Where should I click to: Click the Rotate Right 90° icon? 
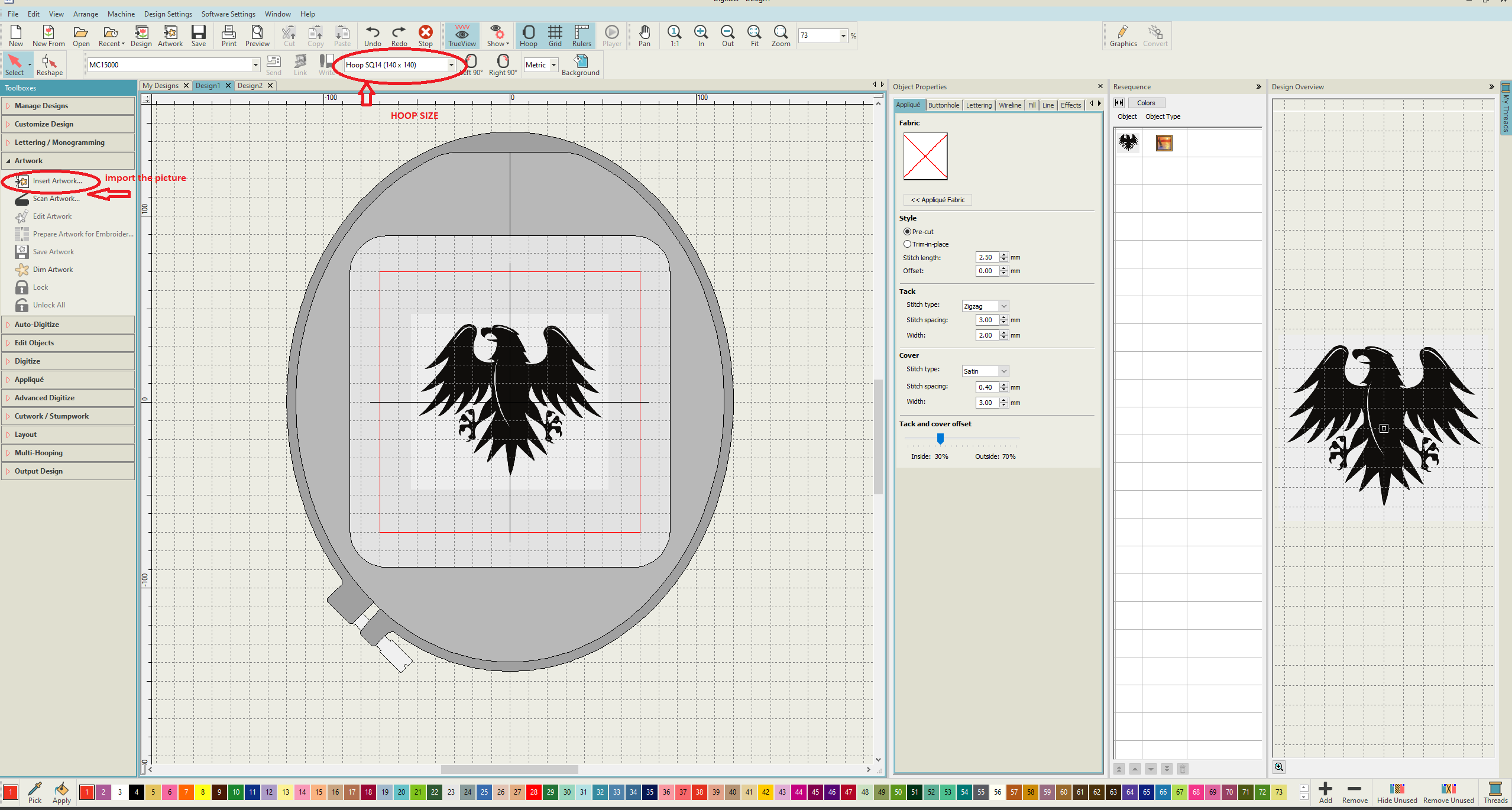point(503,64)
